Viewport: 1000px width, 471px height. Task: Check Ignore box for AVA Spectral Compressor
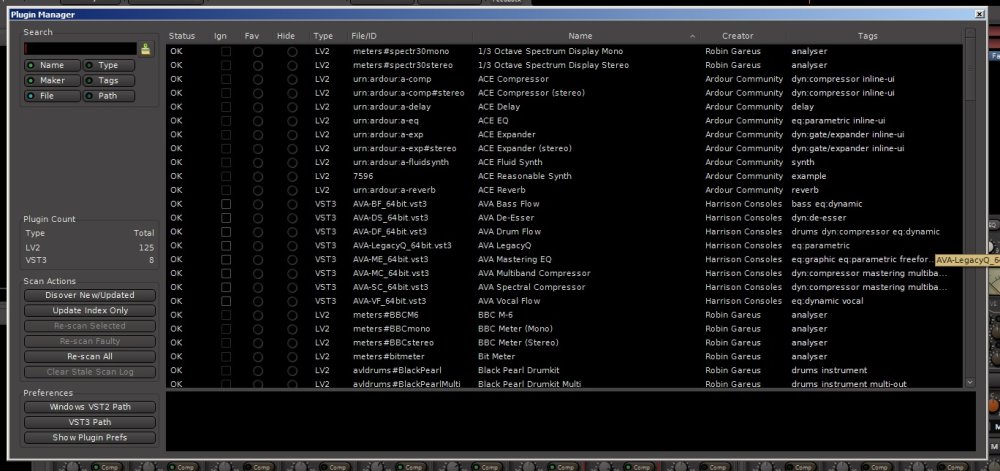[226, 287]
